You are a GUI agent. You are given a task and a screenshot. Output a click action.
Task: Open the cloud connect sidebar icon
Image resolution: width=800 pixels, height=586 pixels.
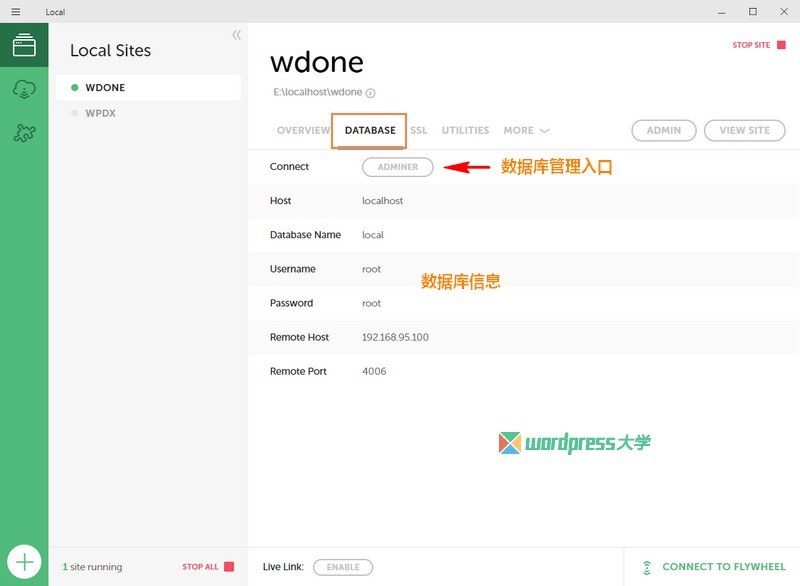click(24, 89)
